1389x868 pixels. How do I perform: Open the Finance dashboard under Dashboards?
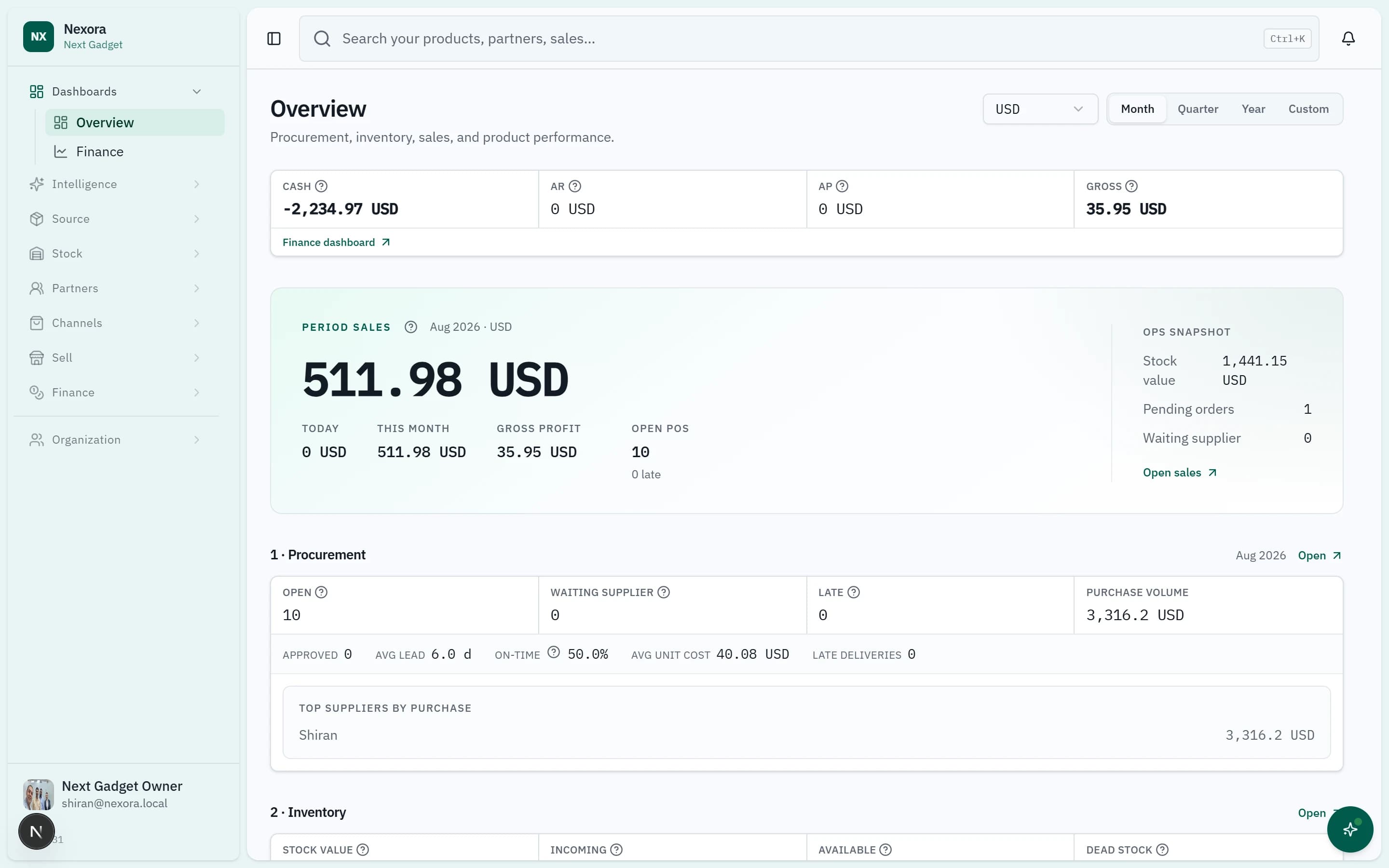coord(135,151)
